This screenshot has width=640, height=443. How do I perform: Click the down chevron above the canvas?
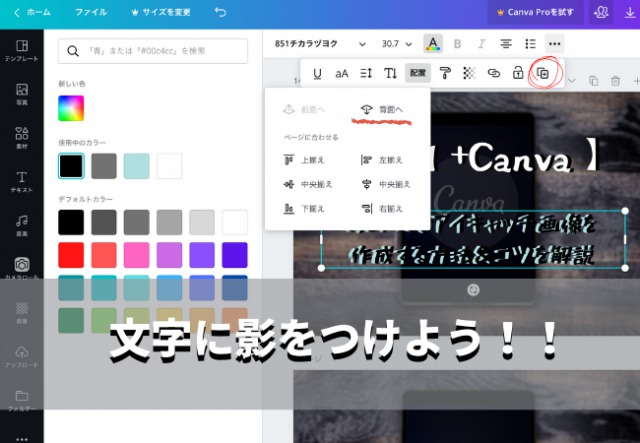coord(571,81)
